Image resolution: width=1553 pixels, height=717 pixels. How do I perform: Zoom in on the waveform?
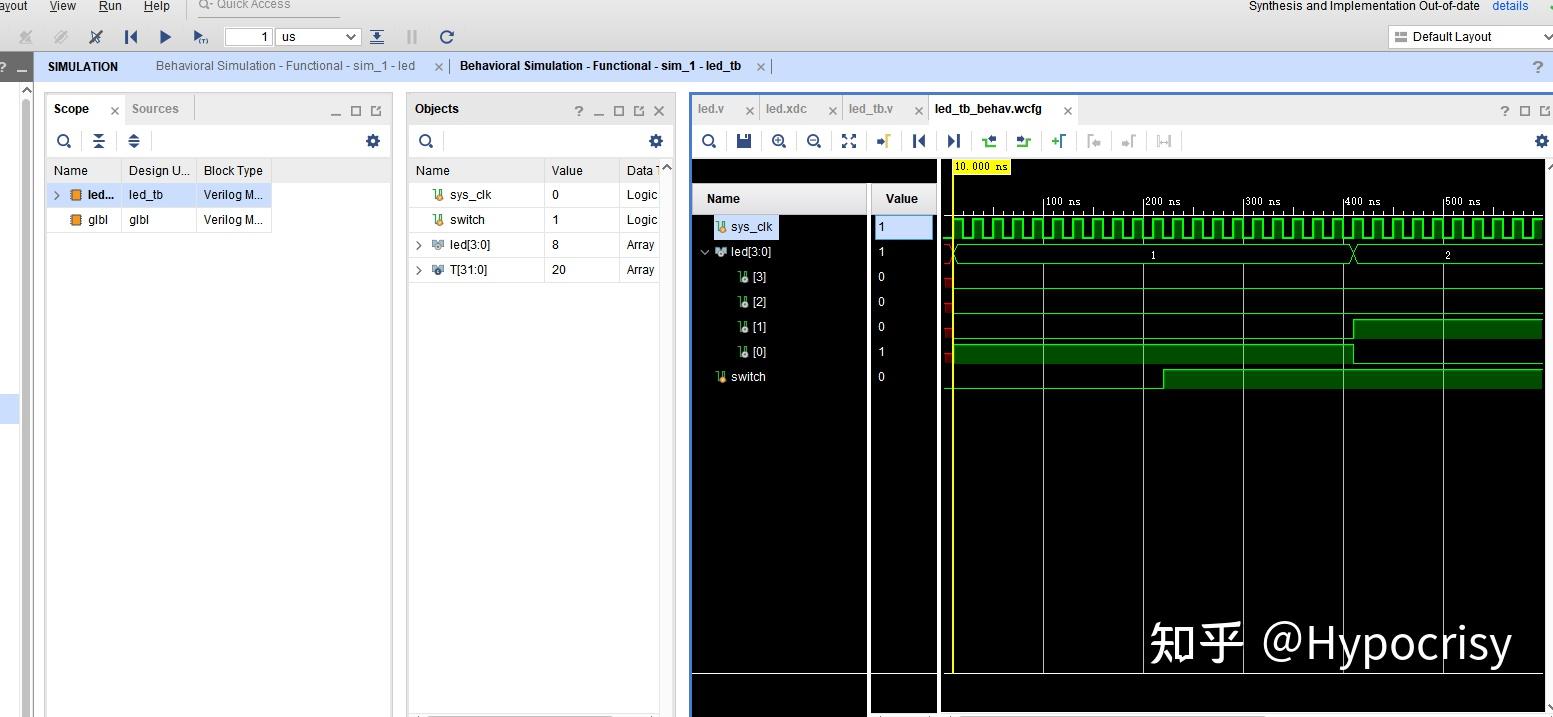point(779,141)
